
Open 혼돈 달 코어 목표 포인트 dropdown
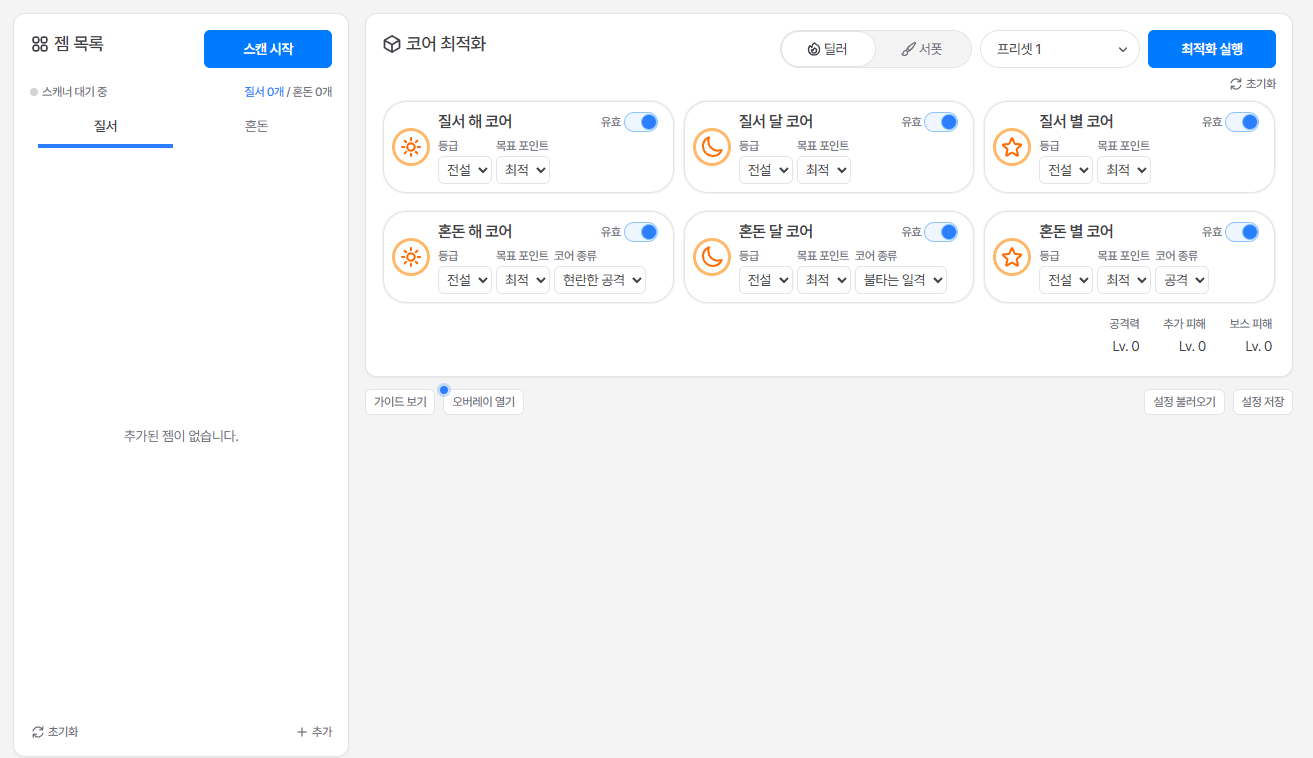[824, 280]
